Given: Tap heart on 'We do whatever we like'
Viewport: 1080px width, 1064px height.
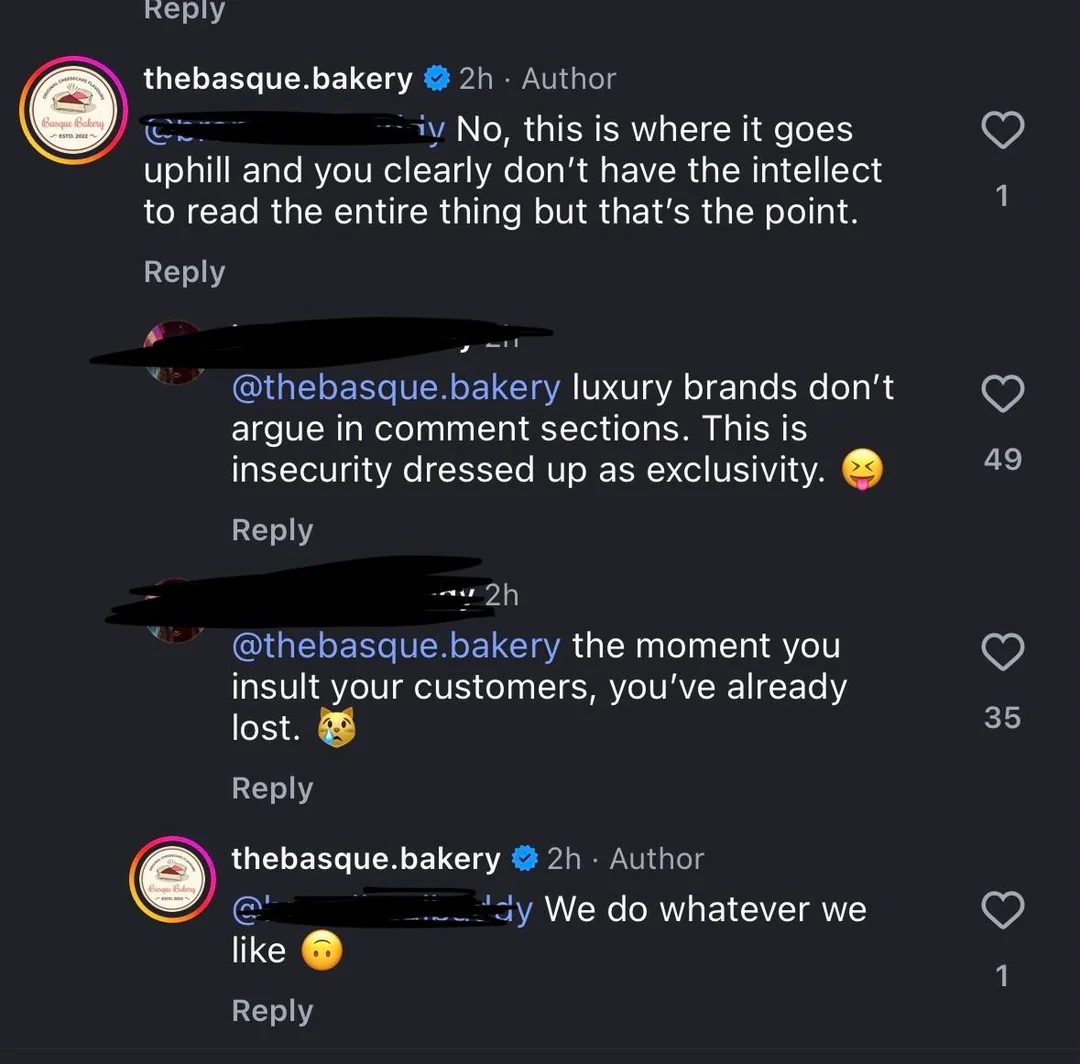Looking at the screenshot, I should [x=1001, y=911].
